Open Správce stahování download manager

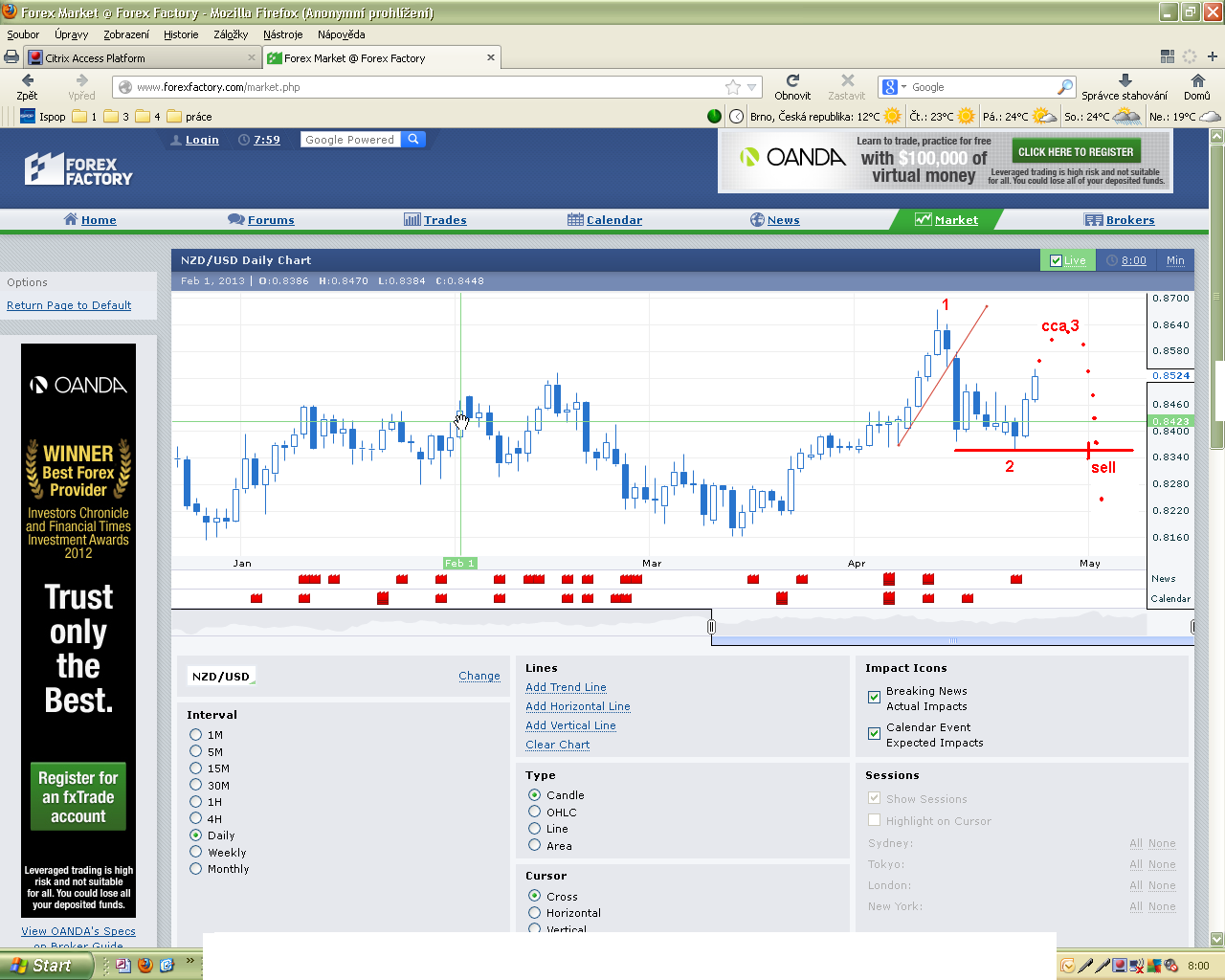tap(1125, 87)
